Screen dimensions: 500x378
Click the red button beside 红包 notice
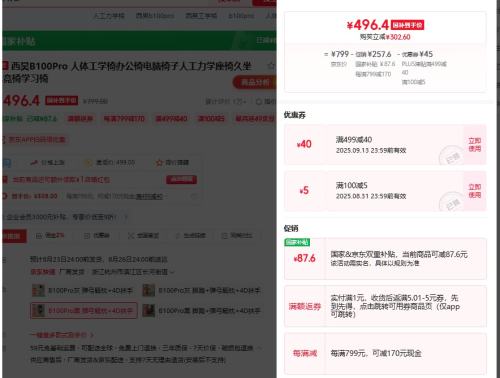[181, 180]
